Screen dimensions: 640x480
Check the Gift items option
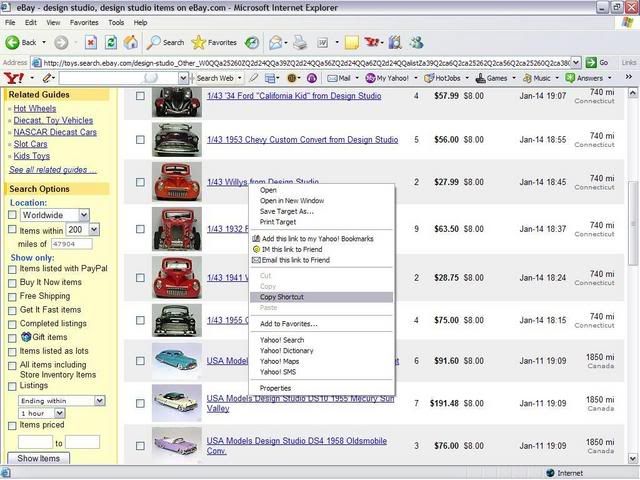point(12,338)
